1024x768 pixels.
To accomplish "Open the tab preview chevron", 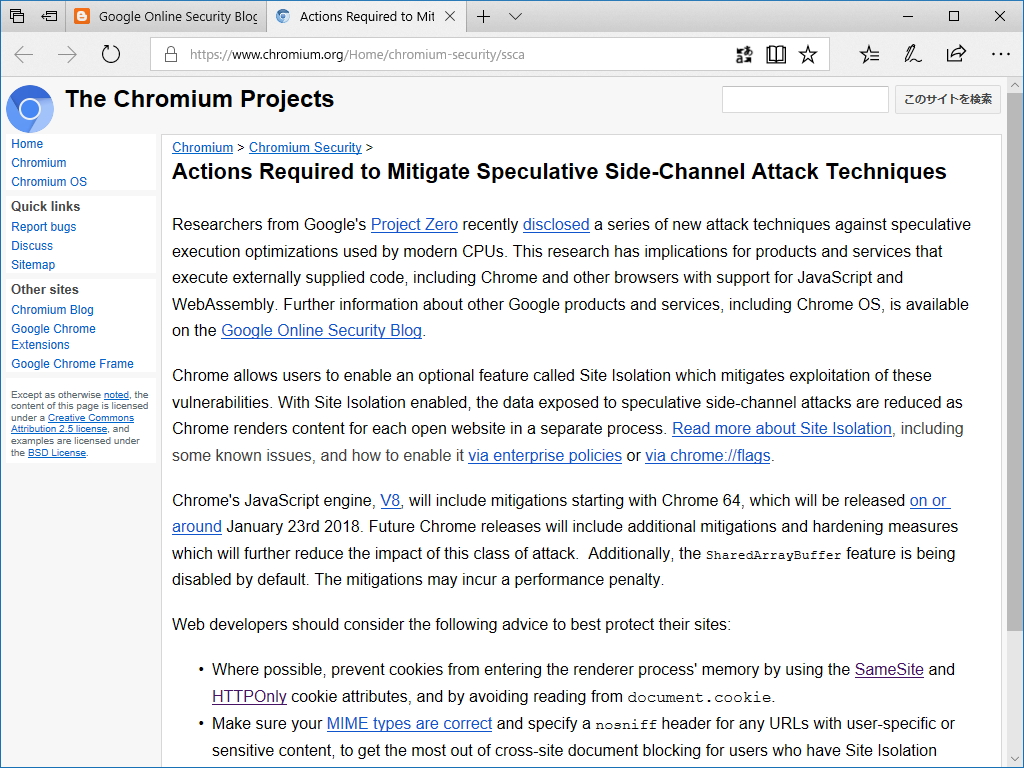I will 515,17.
